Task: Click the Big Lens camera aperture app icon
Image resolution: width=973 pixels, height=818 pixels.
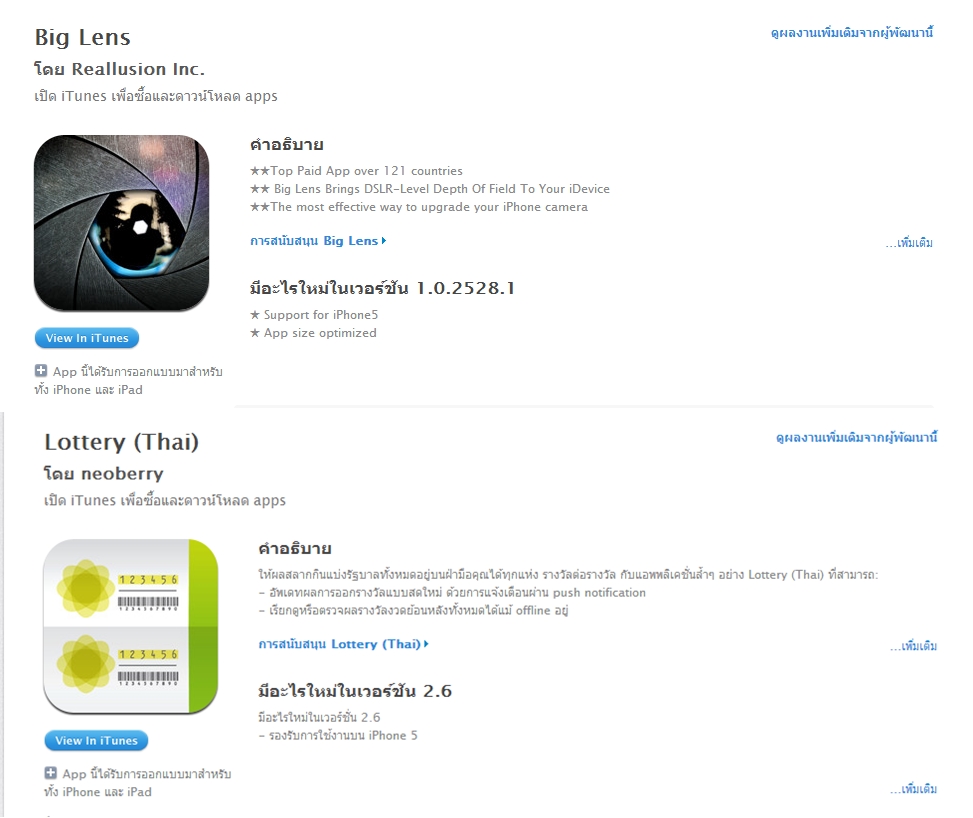Action: 122,223
